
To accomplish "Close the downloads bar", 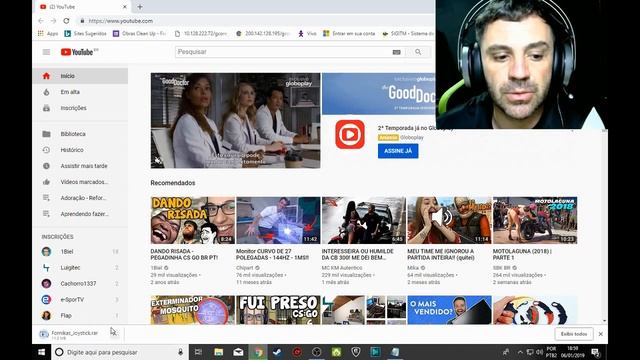I will tap(601, 334).
